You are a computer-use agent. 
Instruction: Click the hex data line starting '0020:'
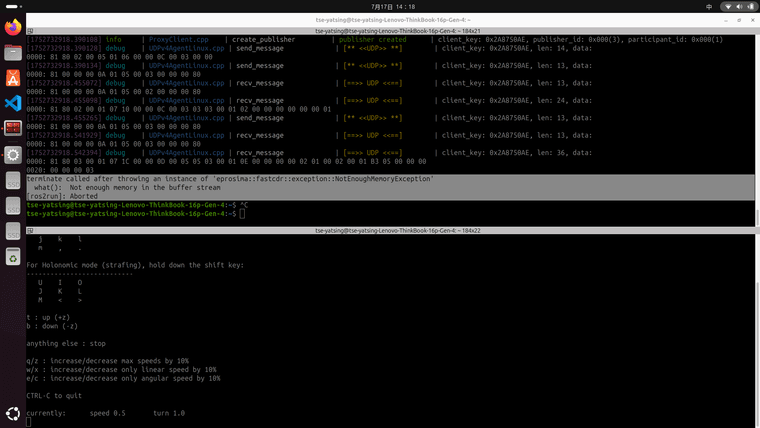coord(60,170)
